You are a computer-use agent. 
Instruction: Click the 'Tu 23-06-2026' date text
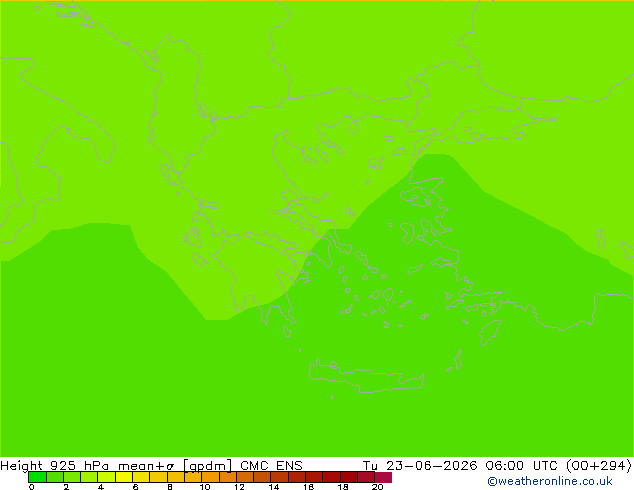(420, 465)
